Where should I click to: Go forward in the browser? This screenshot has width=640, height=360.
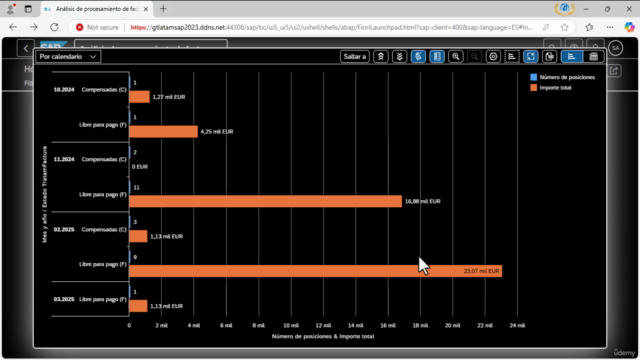click(x=33, y=27)
